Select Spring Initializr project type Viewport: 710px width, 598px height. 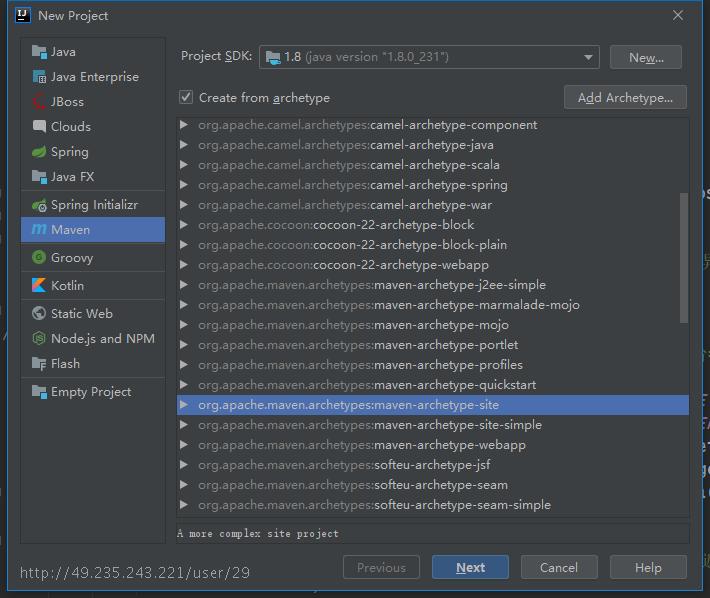pos(93,205)
